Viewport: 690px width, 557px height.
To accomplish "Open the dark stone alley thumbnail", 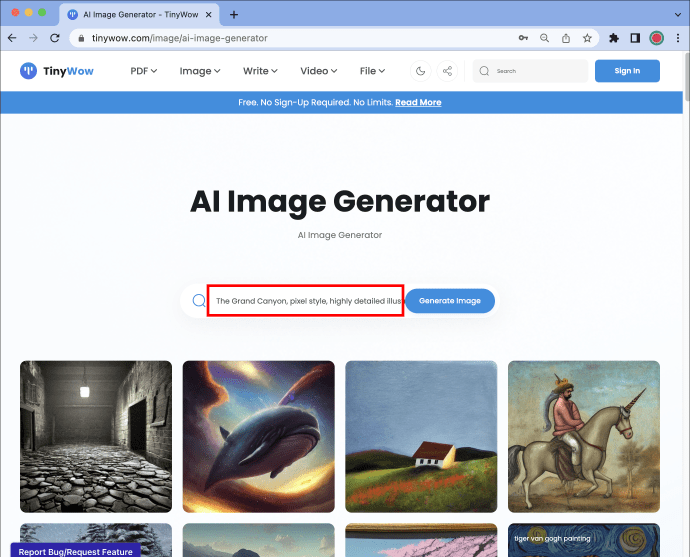I will [96, 436].
